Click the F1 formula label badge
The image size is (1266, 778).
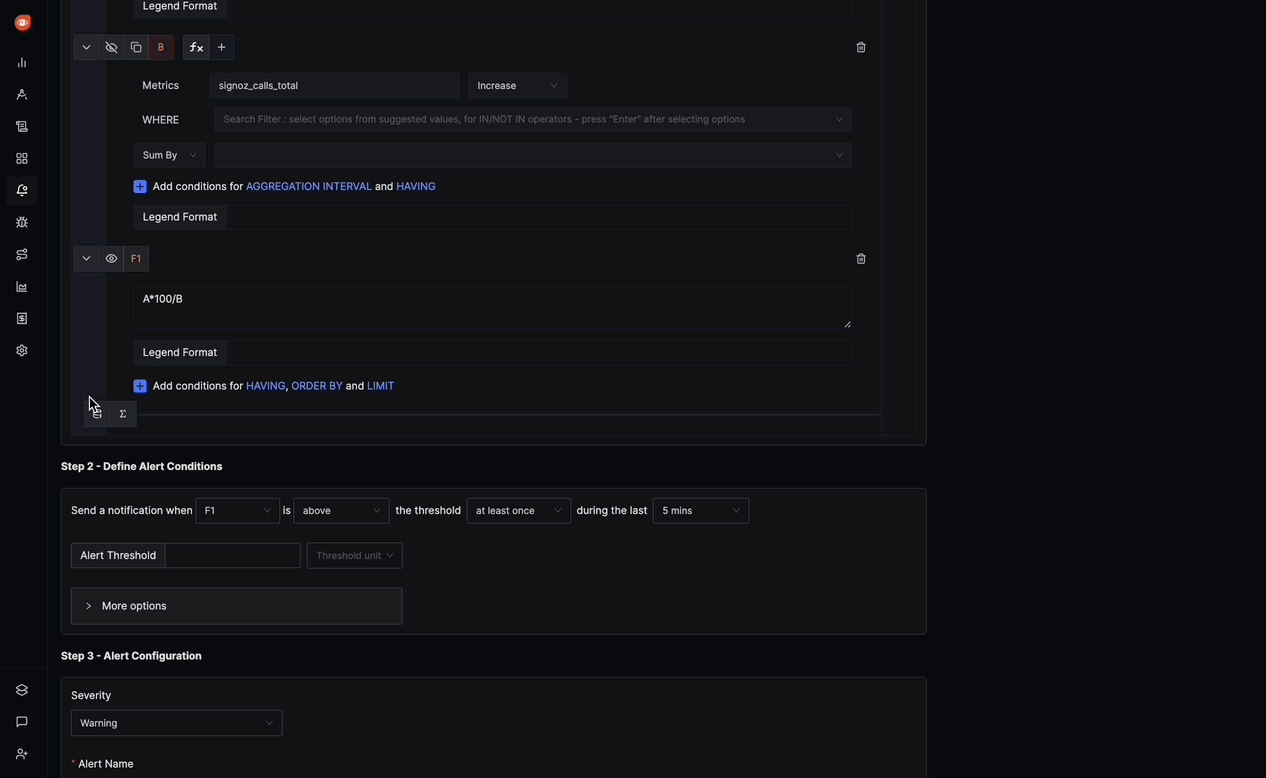136,258
